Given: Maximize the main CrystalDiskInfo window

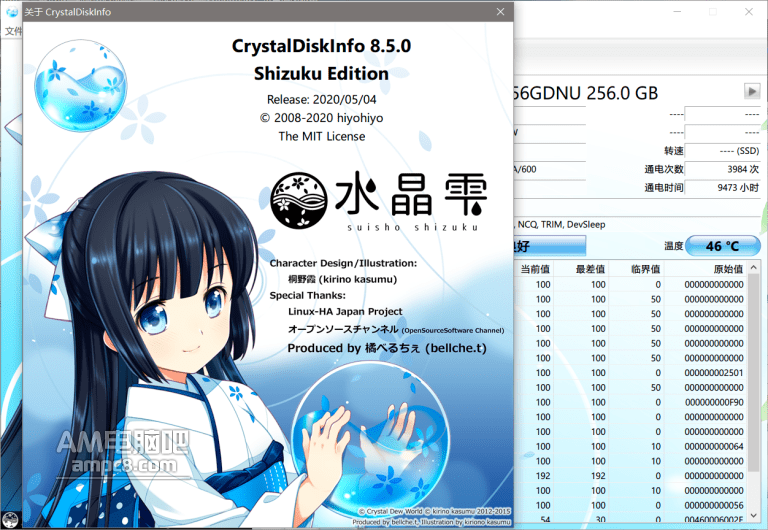Looking at the screenshot, I should click(x=713, y=12).
